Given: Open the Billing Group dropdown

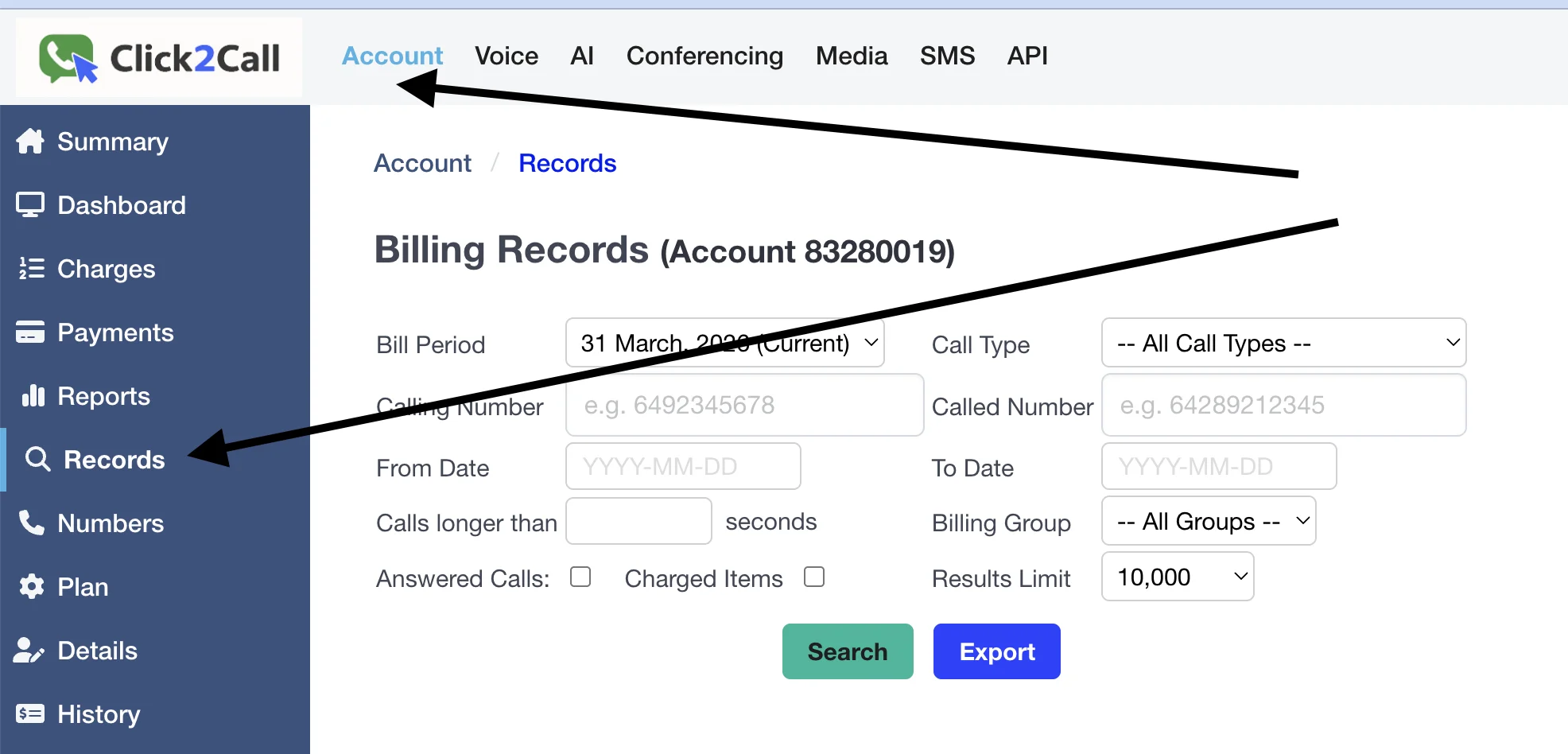Looking at the screenshot, I should tap(1208, 521).
